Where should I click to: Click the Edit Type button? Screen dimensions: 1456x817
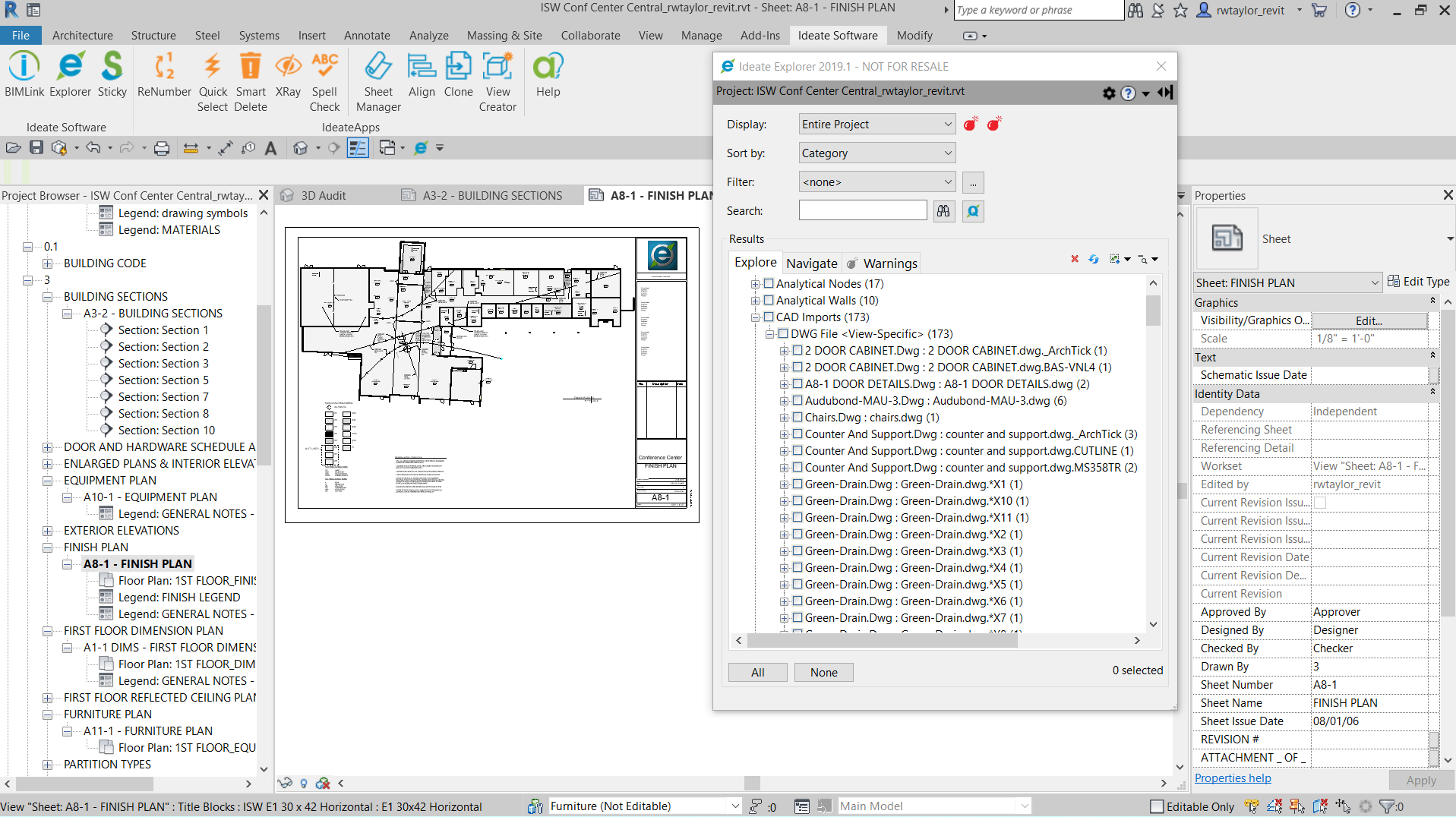point(1418,282)
